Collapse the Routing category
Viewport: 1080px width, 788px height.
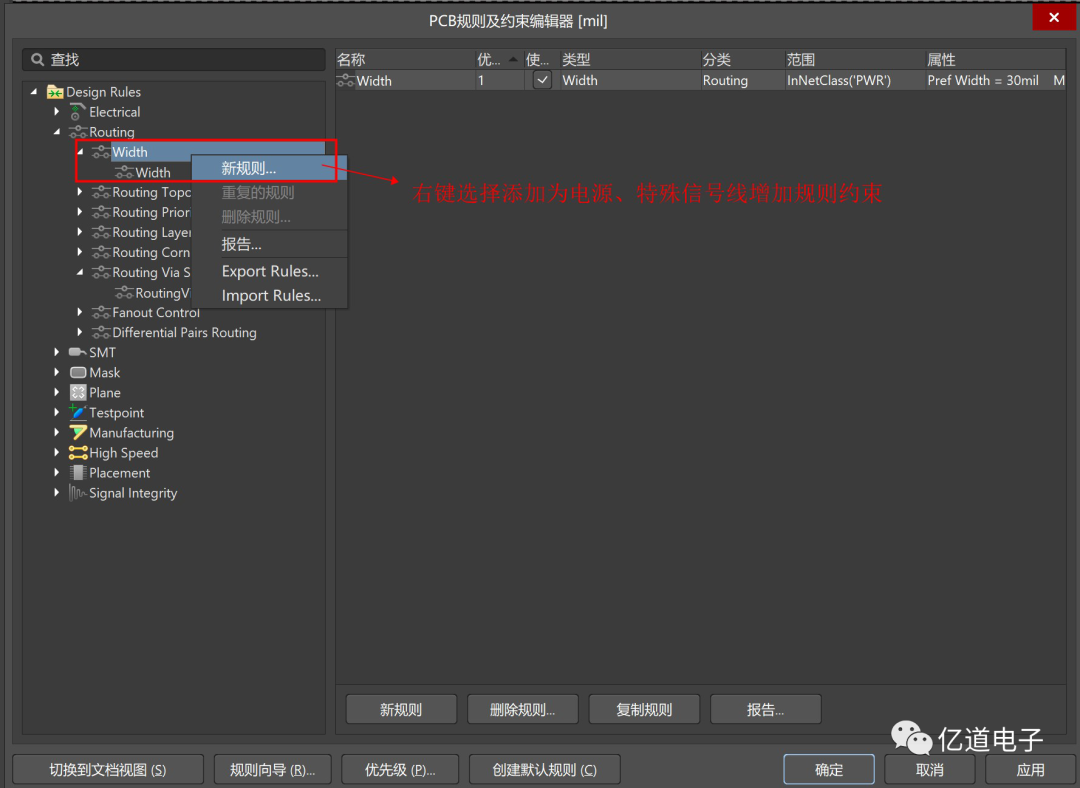[x=57, y=131]
